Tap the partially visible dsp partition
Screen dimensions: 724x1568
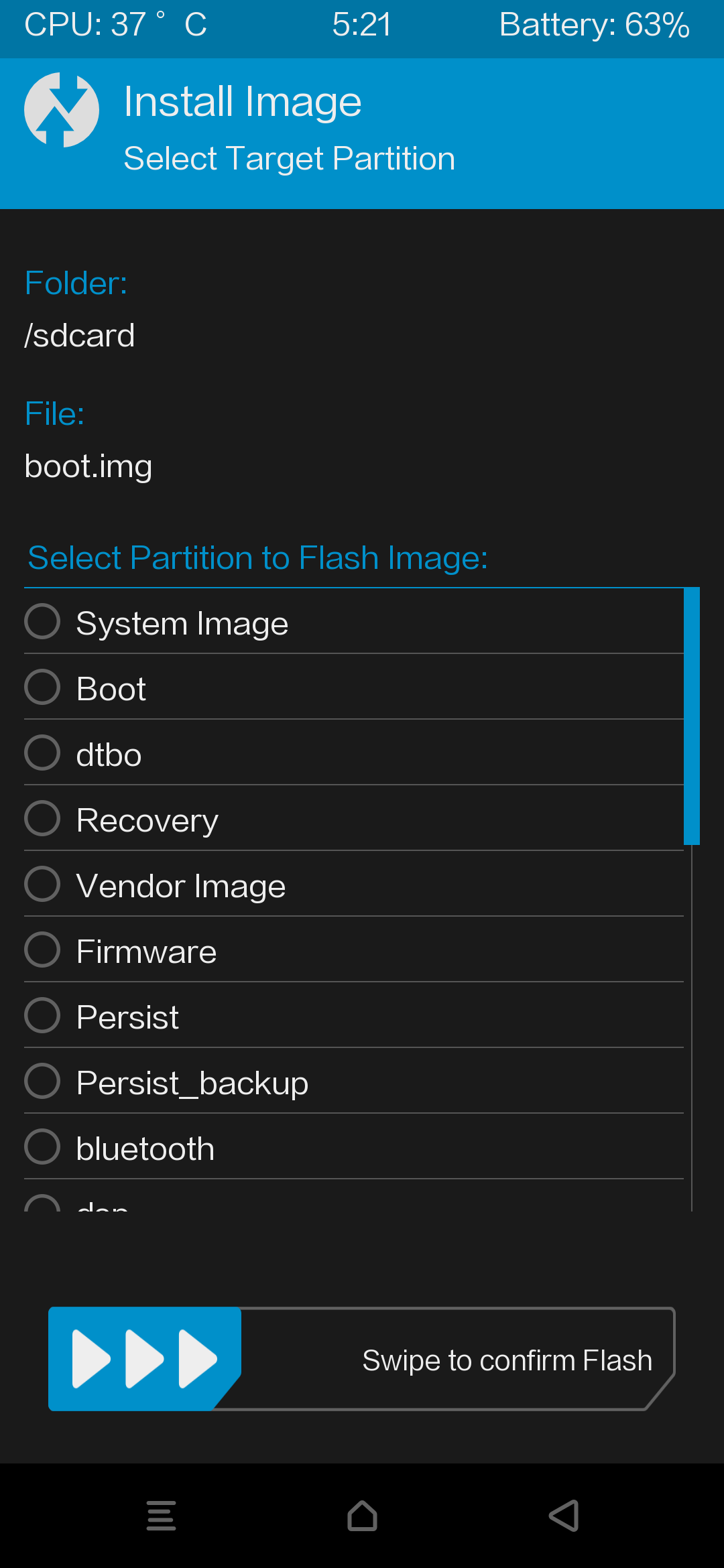[354, 1197]
